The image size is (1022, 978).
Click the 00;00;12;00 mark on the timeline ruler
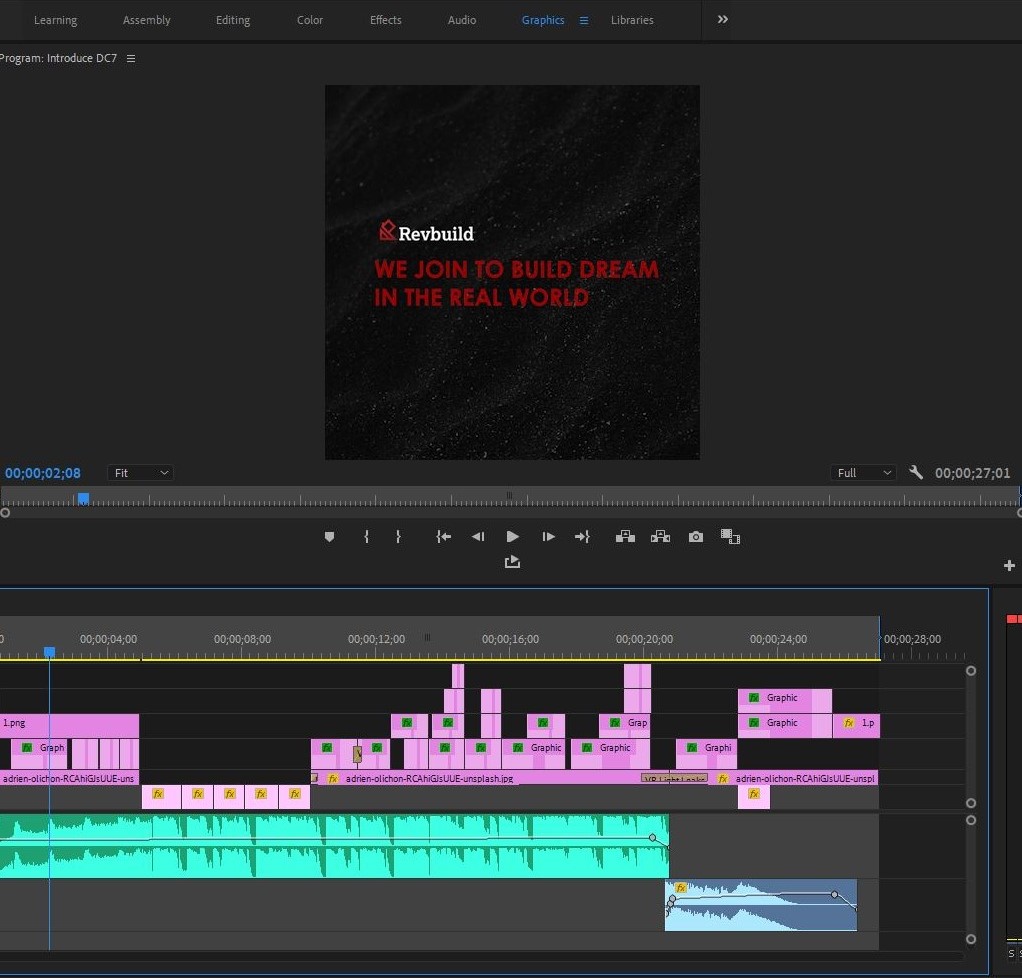[376, 639]
